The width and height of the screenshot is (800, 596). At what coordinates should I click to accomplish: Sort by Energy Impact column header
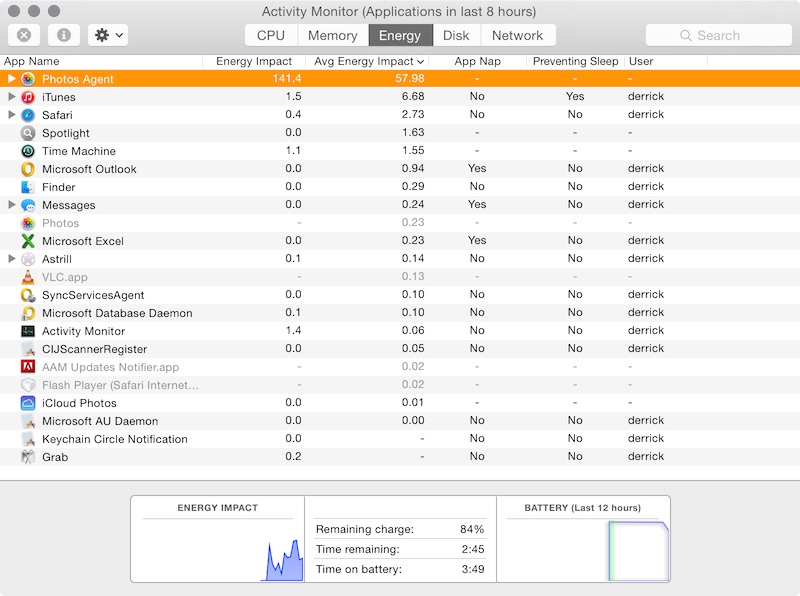tap(254, 61)
